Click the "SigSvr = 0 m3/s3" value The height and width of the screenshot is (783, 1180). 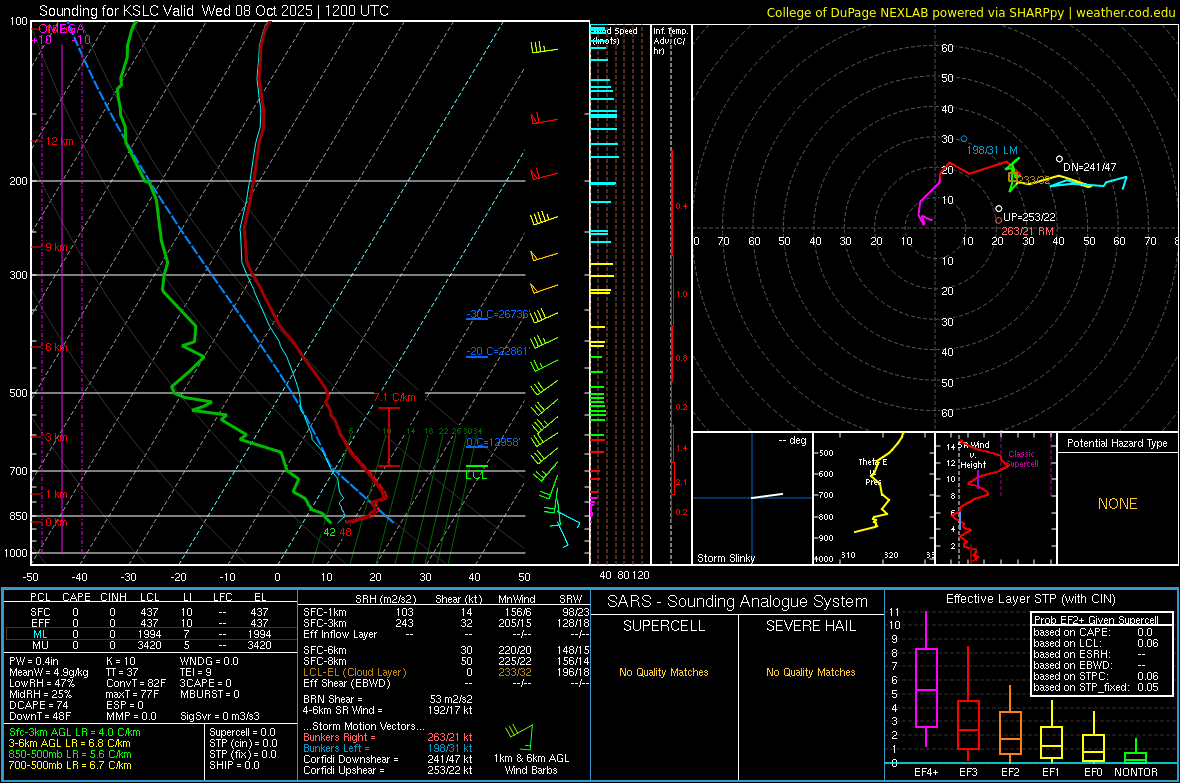220,716
